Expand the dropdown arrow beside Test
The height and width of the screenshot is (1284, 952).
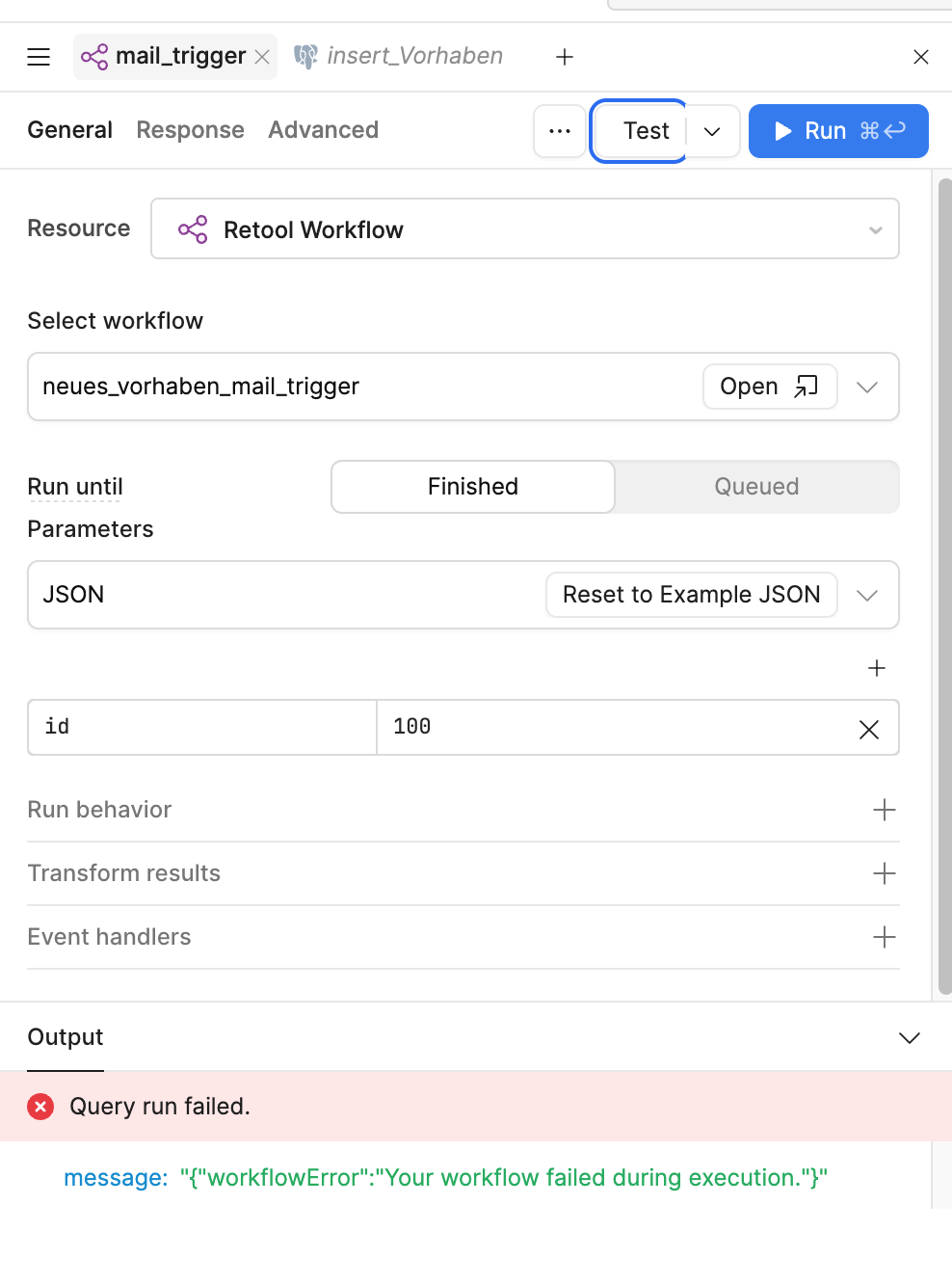pos(712,131)
